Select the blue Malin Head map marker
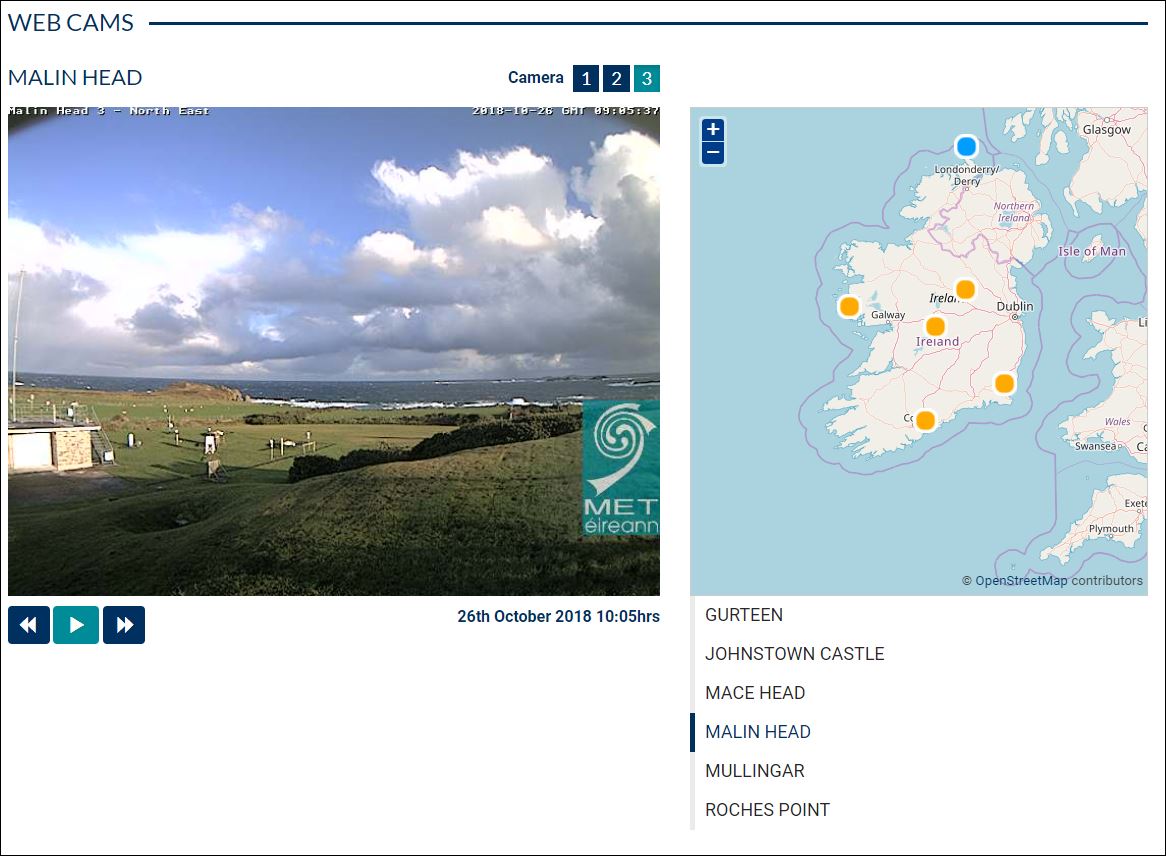This screenshot has height=856, width=1166. pyautogui.click(x=966, y=147)
